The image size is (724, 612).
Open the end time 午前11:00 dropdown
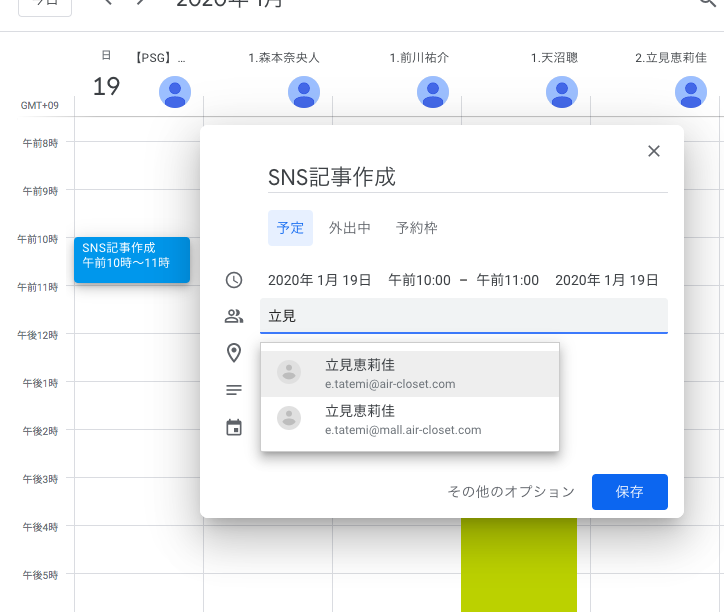pyautogui.click(x=507, y=280)
